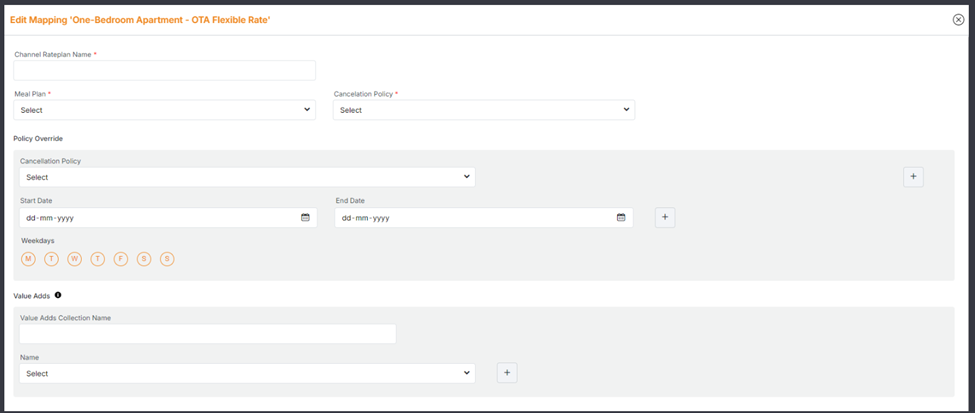The height and width of the screenshot is (413, 975).
Task: Click the Value Adds info icon
Action: point(58,295)
